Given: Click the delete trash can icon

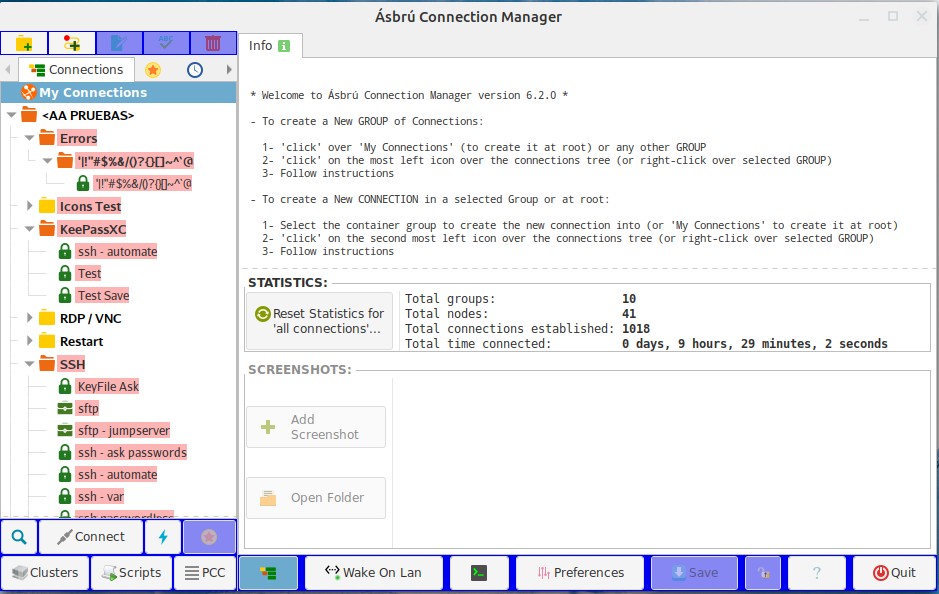Looking at the screenshot, I should [213, 43].
